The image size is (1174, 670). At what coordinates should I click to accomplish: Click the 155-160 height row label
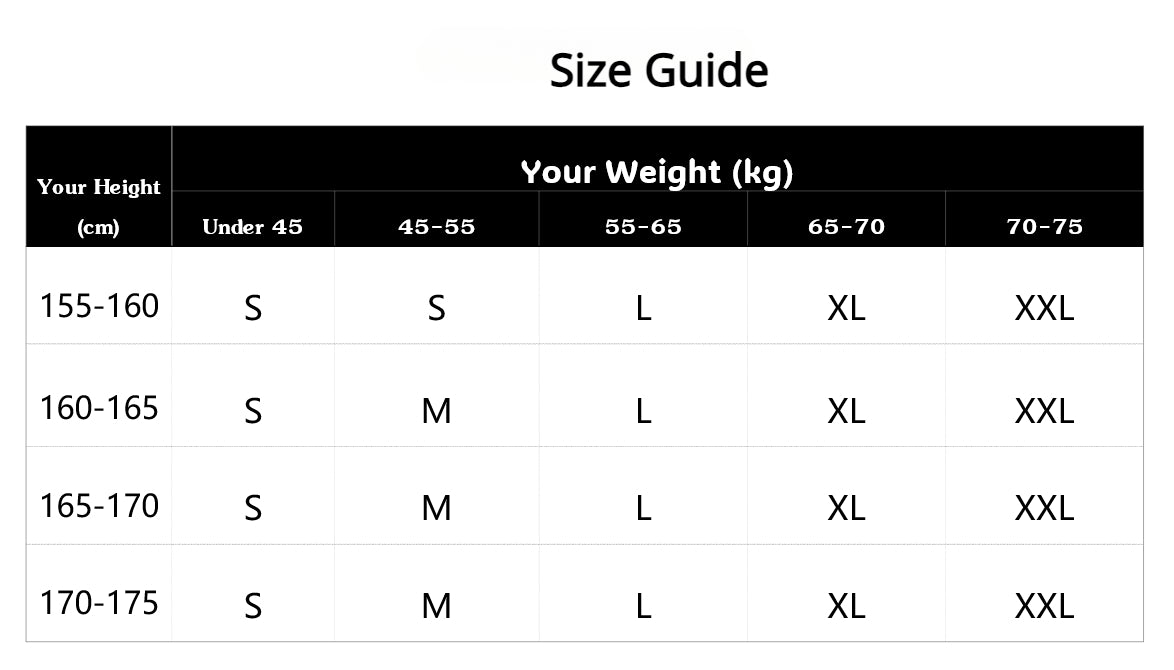tap(99, 306)
